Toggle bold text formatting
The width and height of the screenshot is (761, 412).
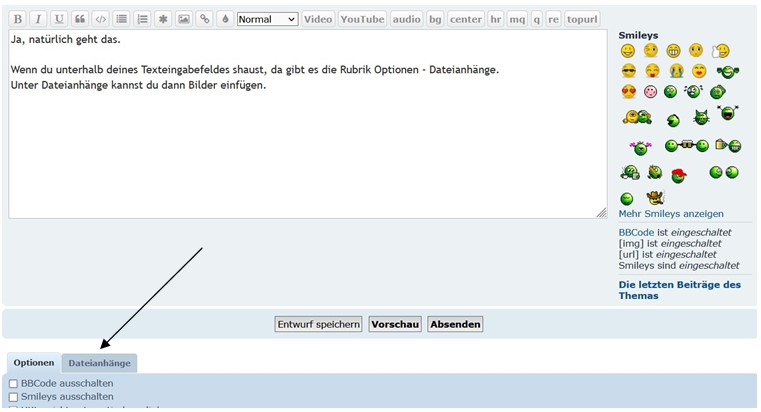pyautogui.click(x=17, y=19)
